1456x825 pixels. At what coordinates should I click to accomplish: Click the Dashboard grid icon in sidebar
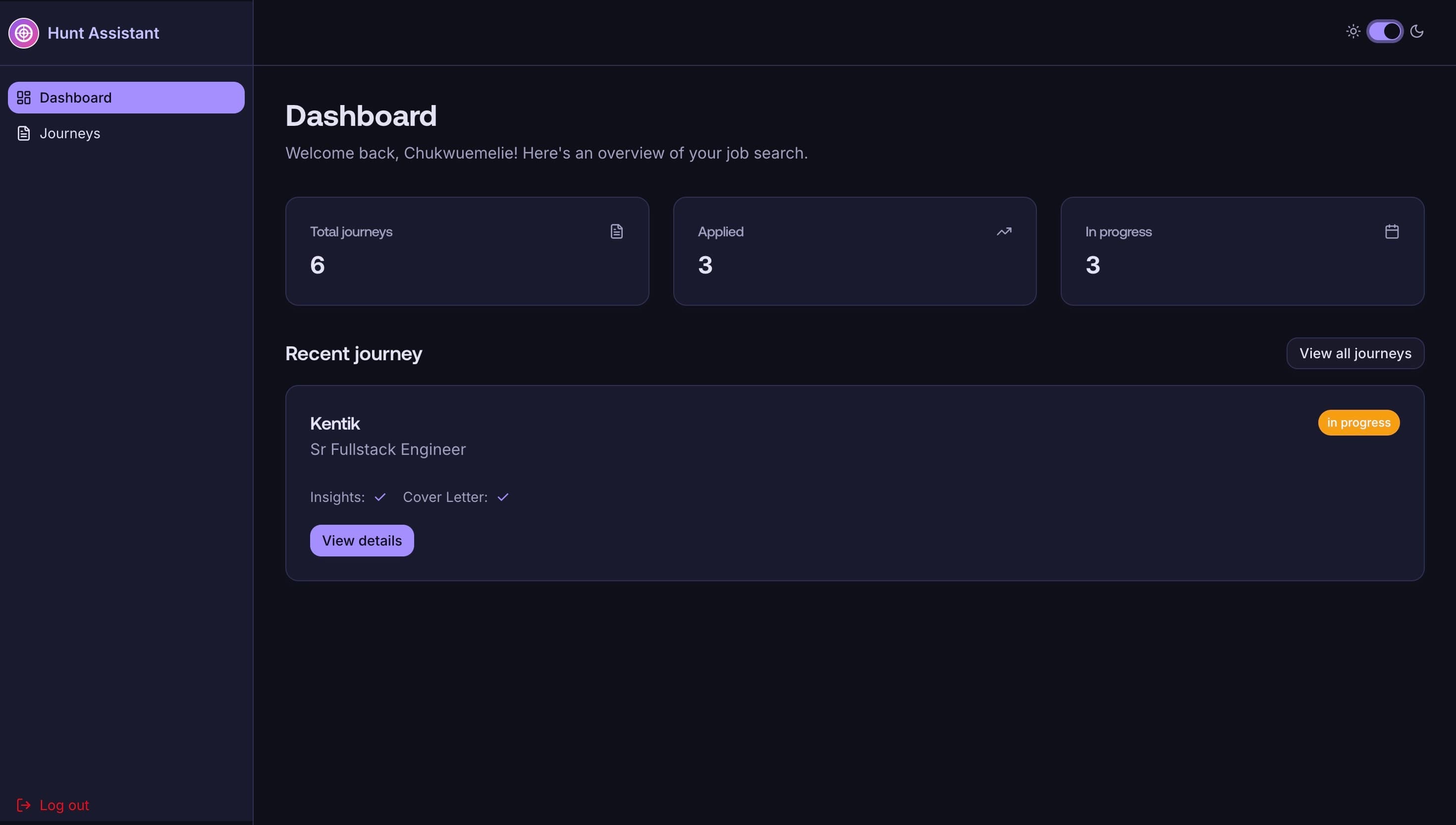[23, 98]
